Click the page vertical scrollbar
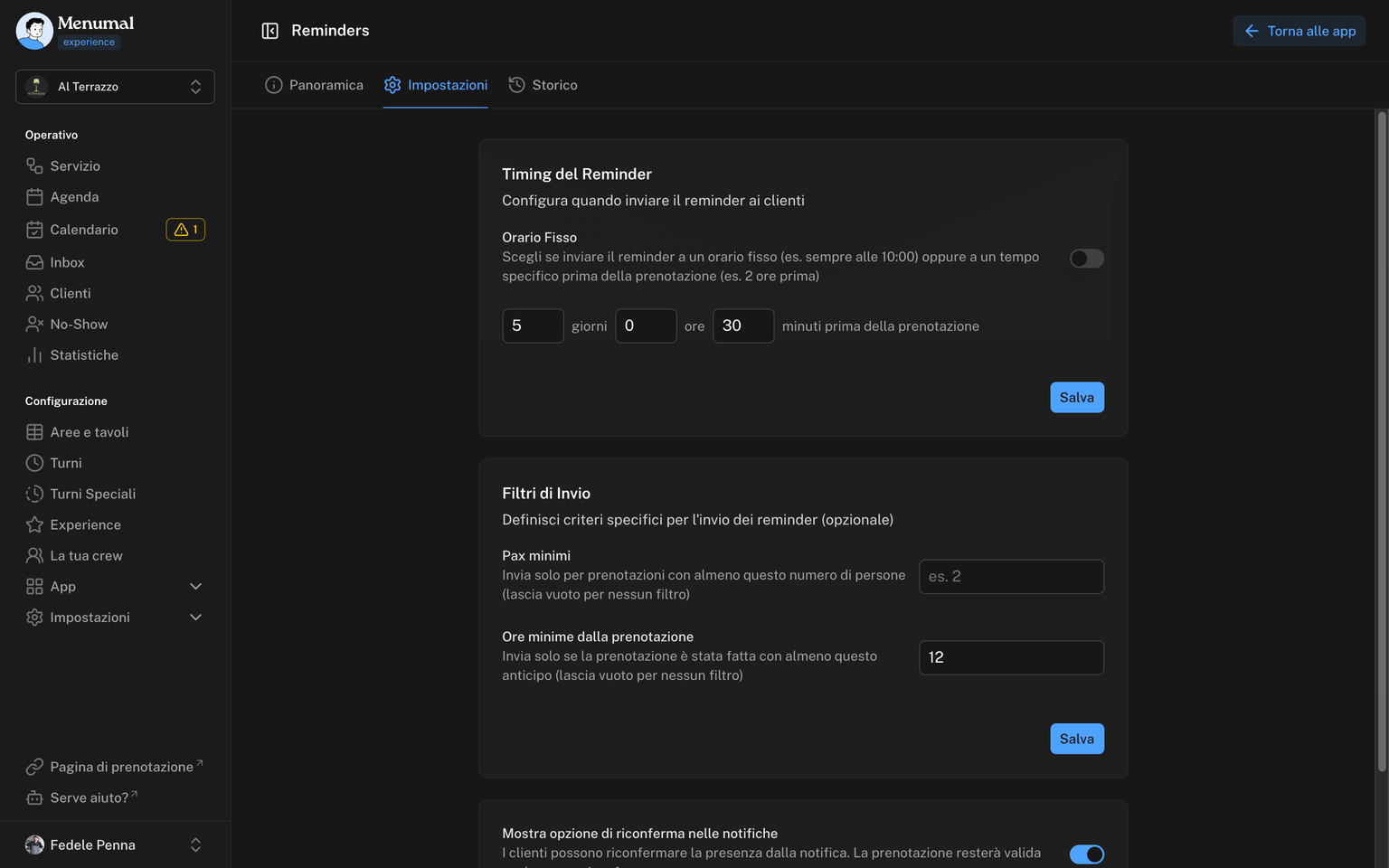Viewport: 1389px width, 868px height. coord(1381,443)
